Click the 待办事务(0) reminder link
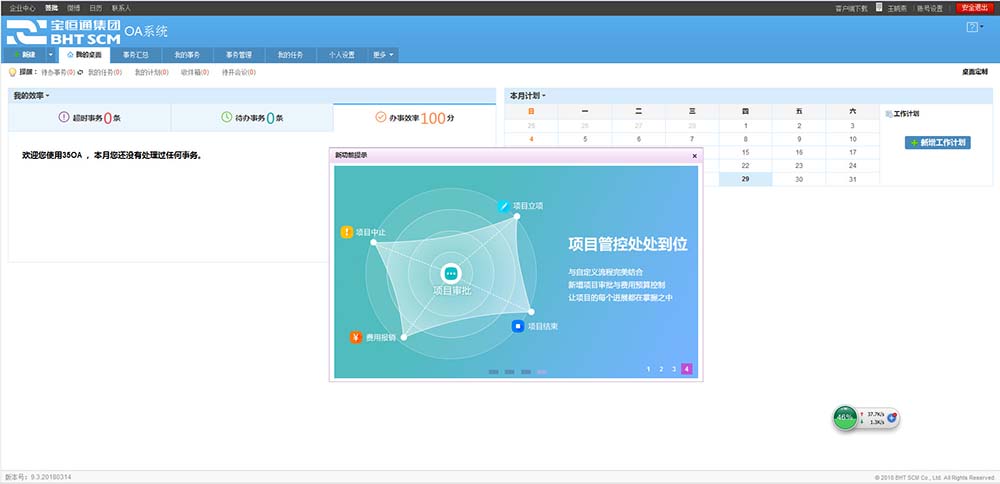 (x=59, y=73)
